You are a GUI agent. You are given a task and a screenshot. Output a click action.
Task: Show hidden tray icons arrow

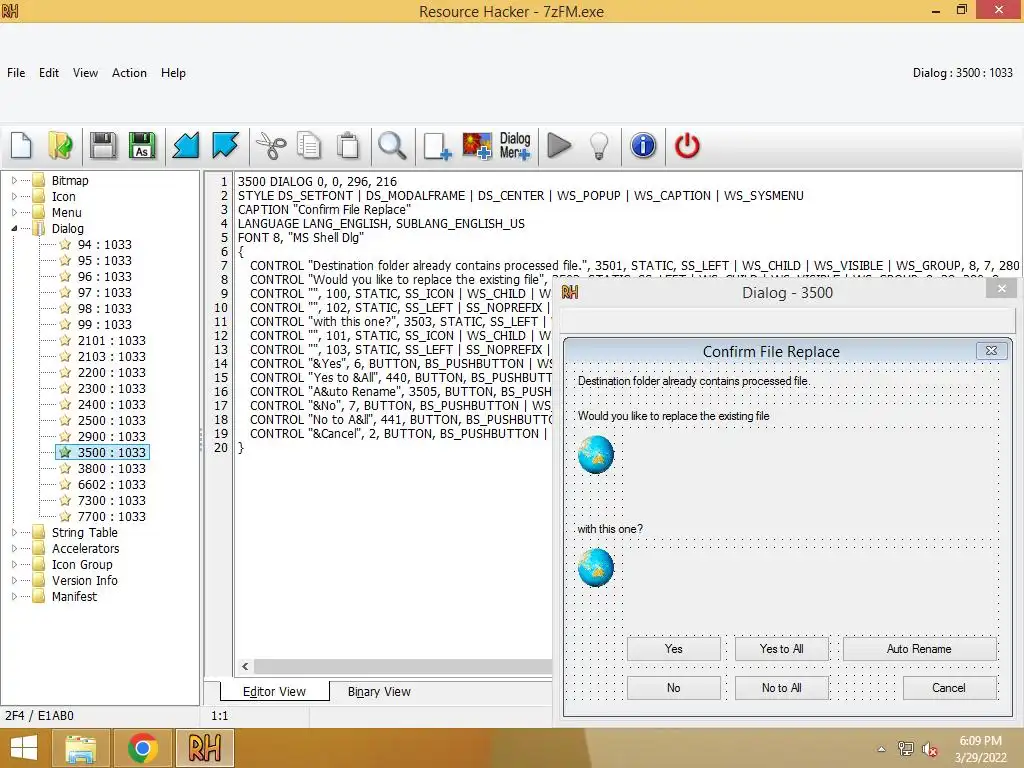881,749
